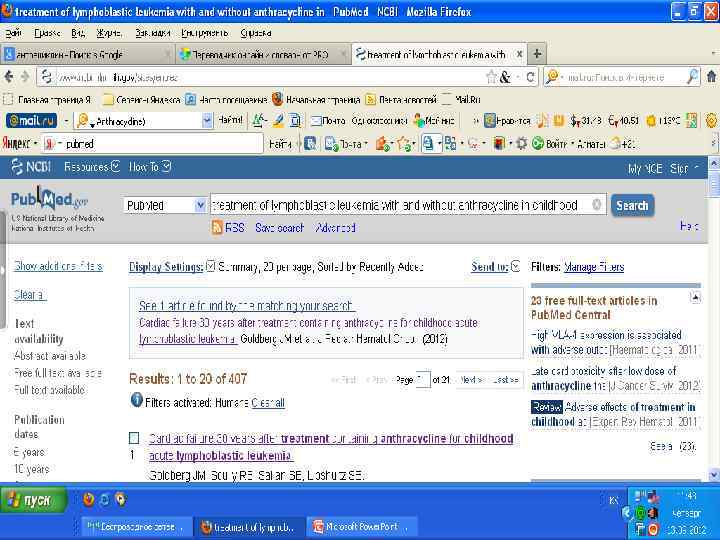Jump to the Last results page
Image resolution: width=720 pixels, height=540 pixels.
[505, 380]
